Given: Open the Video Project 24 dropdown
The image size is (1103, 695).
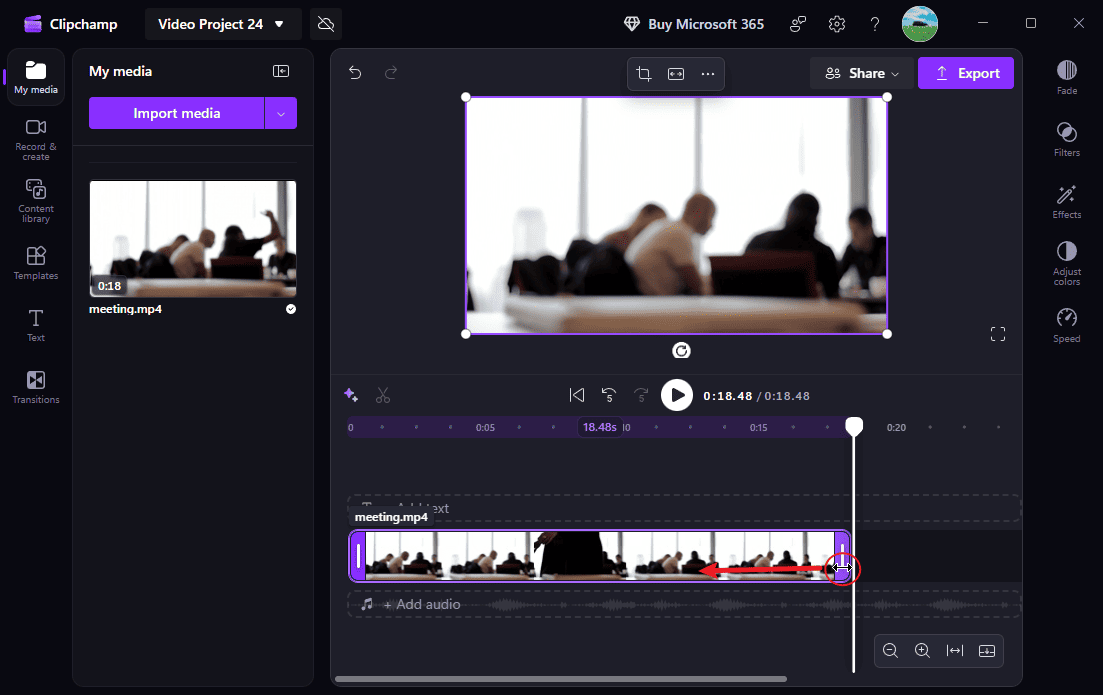Looking at the screenshot, I should click(222, 24).
